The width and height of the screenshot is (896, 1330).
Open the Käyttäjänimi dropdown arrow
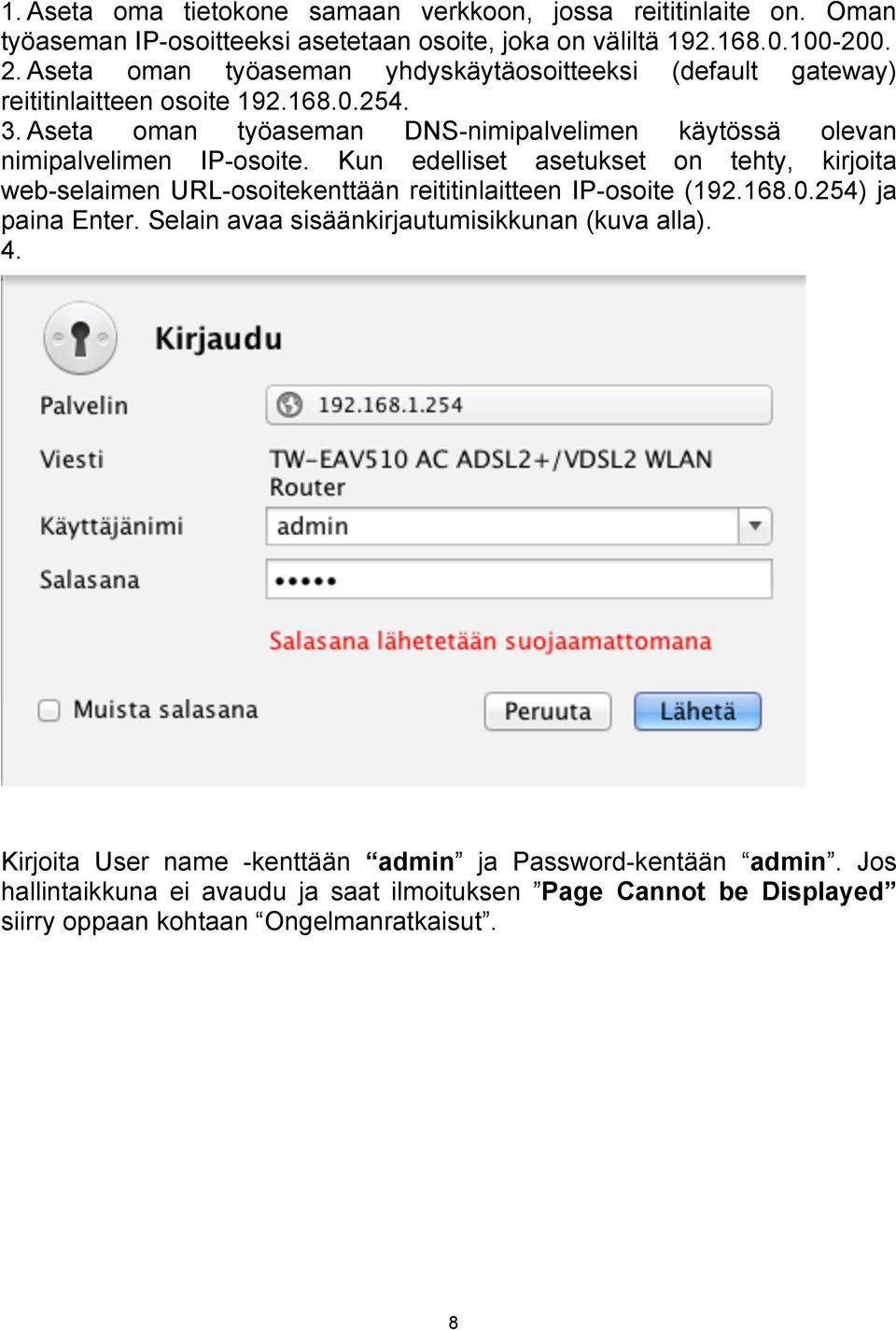point(755,526)
